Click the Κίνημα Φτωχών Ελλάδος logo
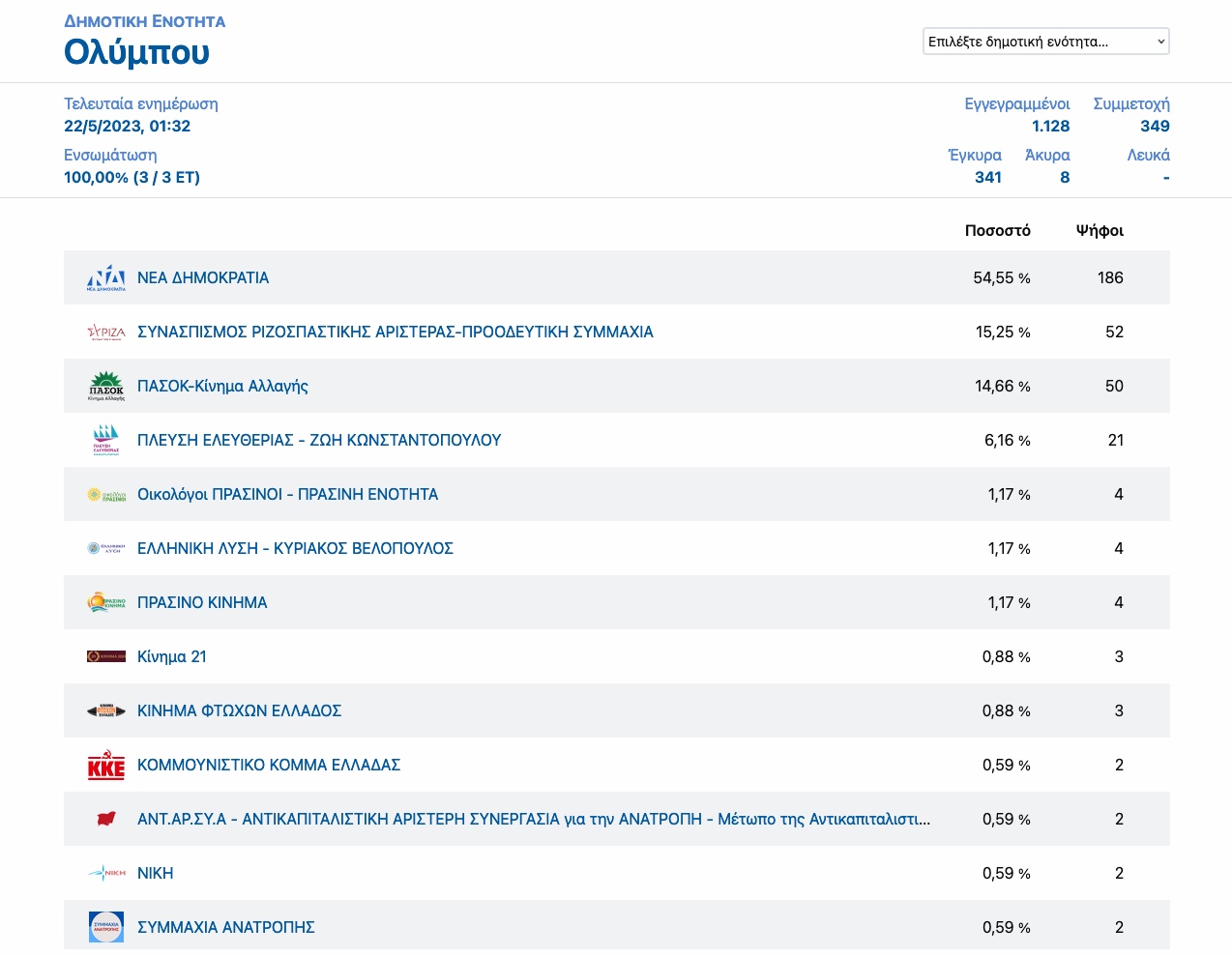Image resolution: width=1232 pixels, height=956 pixels. 106,710
